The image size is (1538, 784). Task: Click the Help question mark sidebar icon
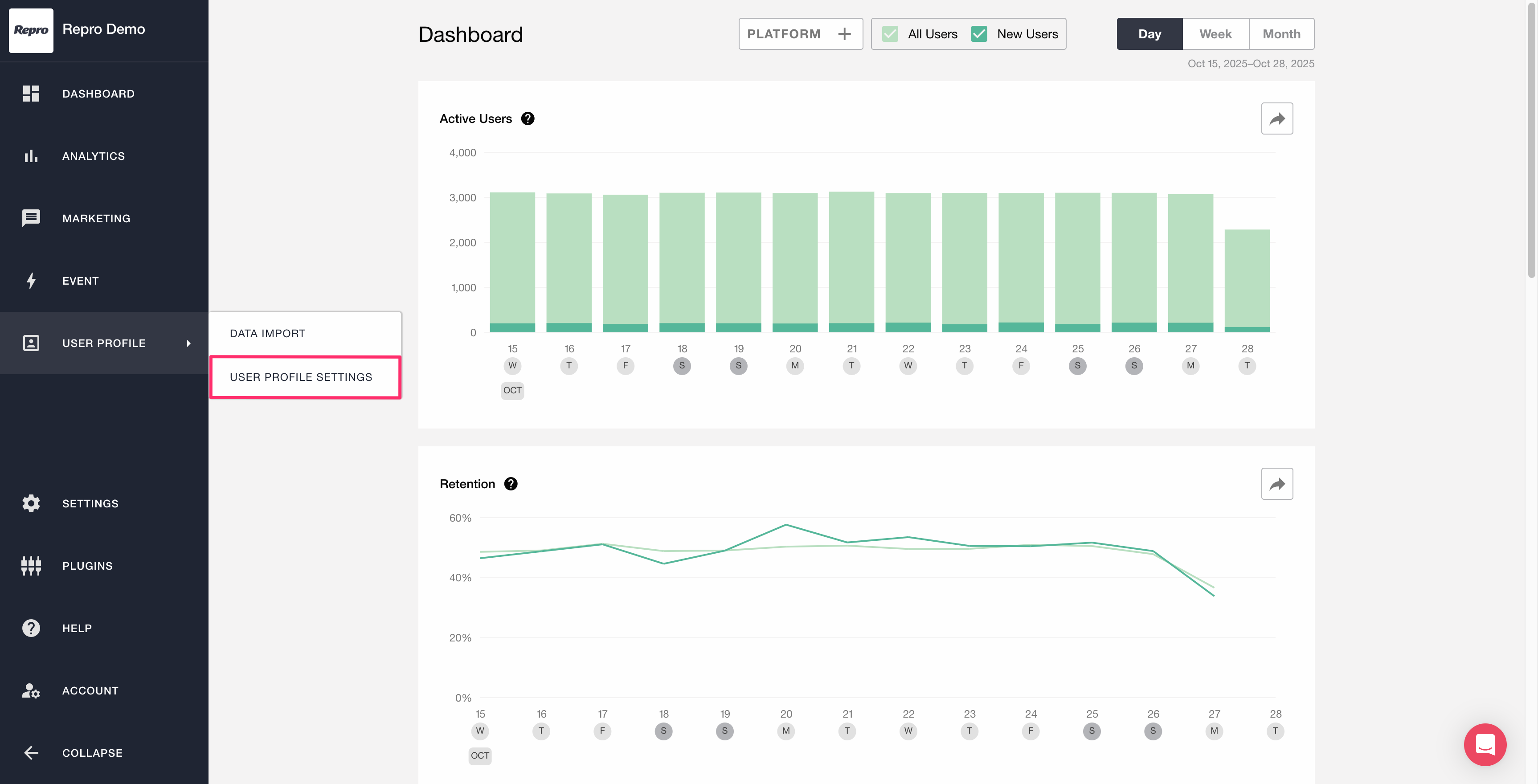point(31,628)
